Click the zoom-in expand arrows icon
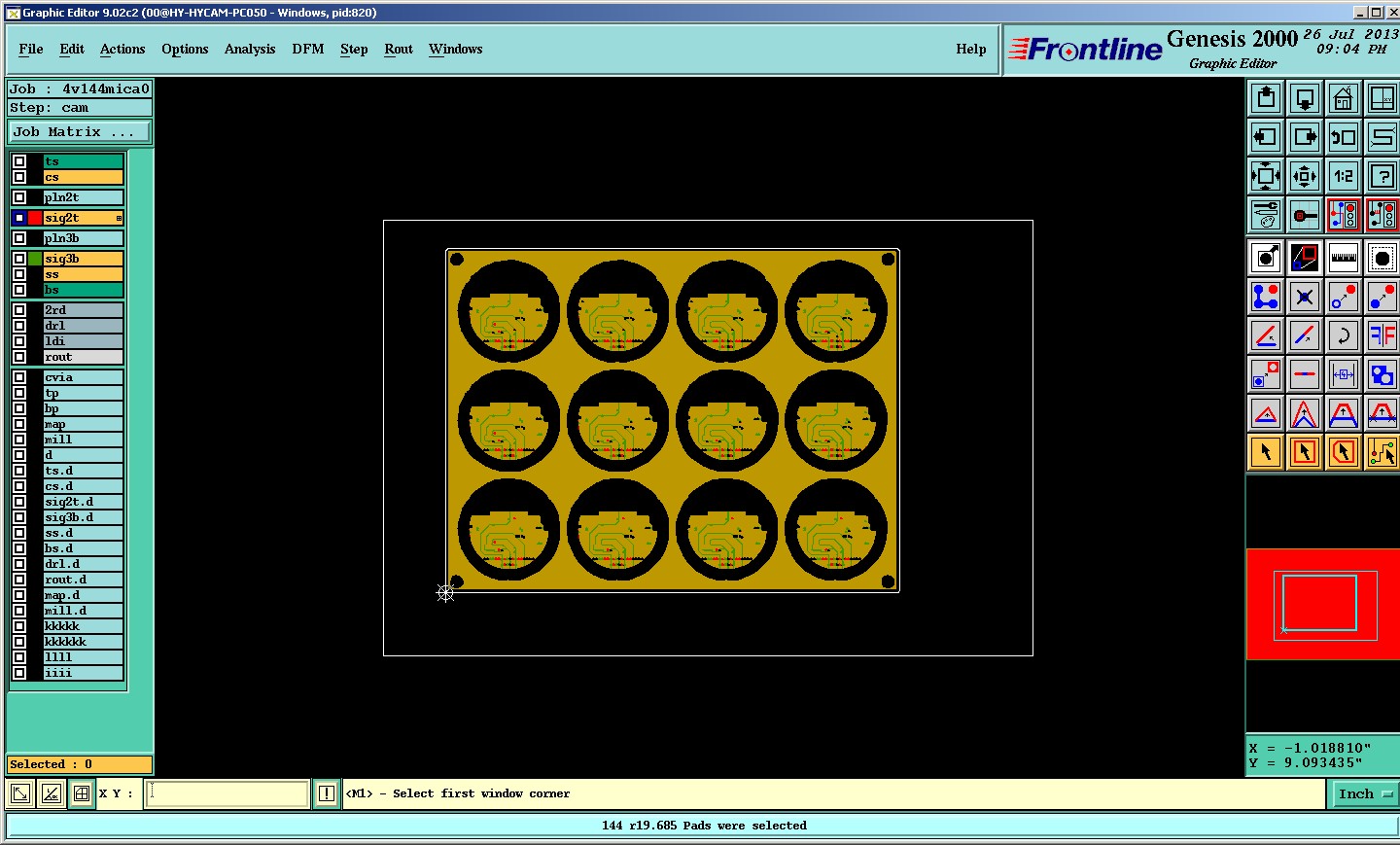Screen dimensions: 1400x845 [x=1266, y=176]
